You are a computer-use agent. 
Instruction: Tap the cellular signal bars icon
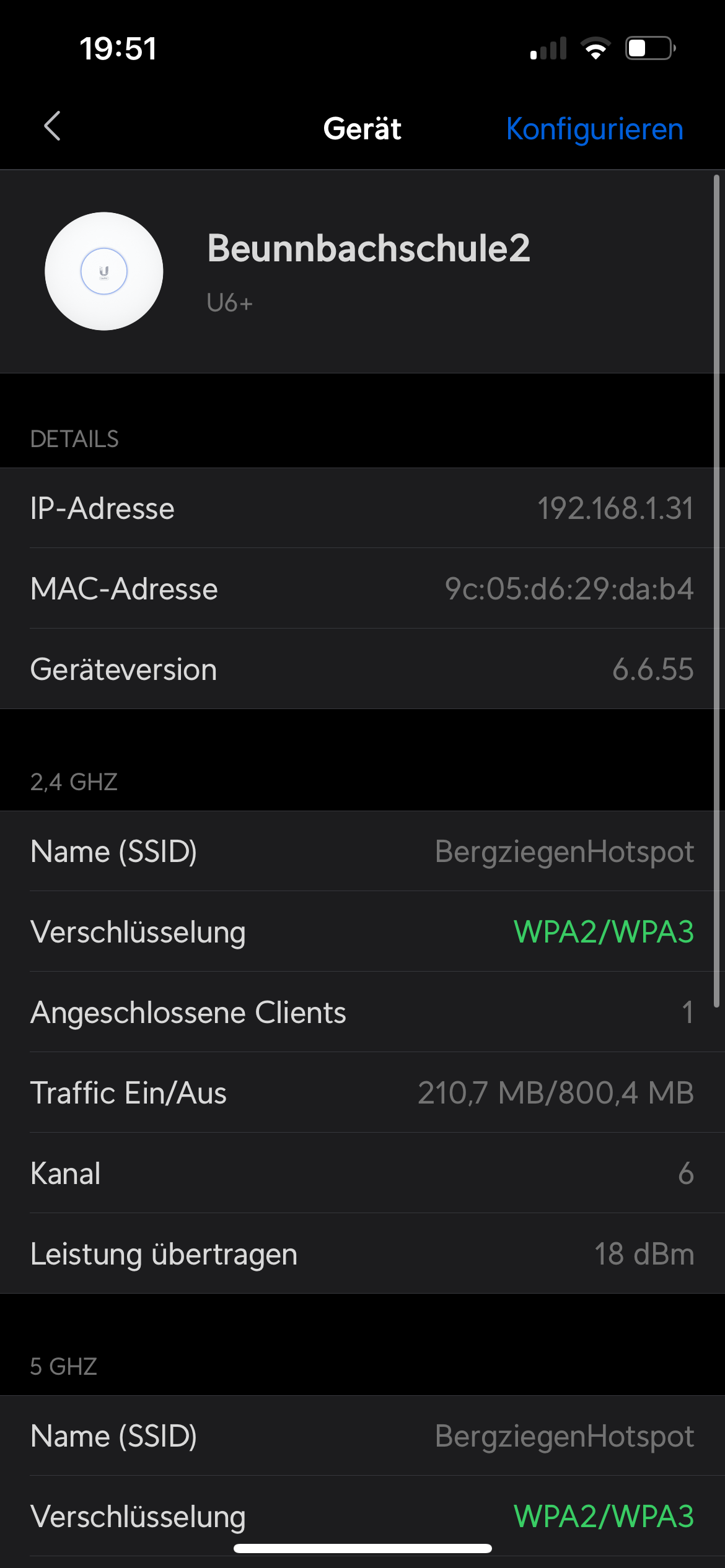(548, 48)
